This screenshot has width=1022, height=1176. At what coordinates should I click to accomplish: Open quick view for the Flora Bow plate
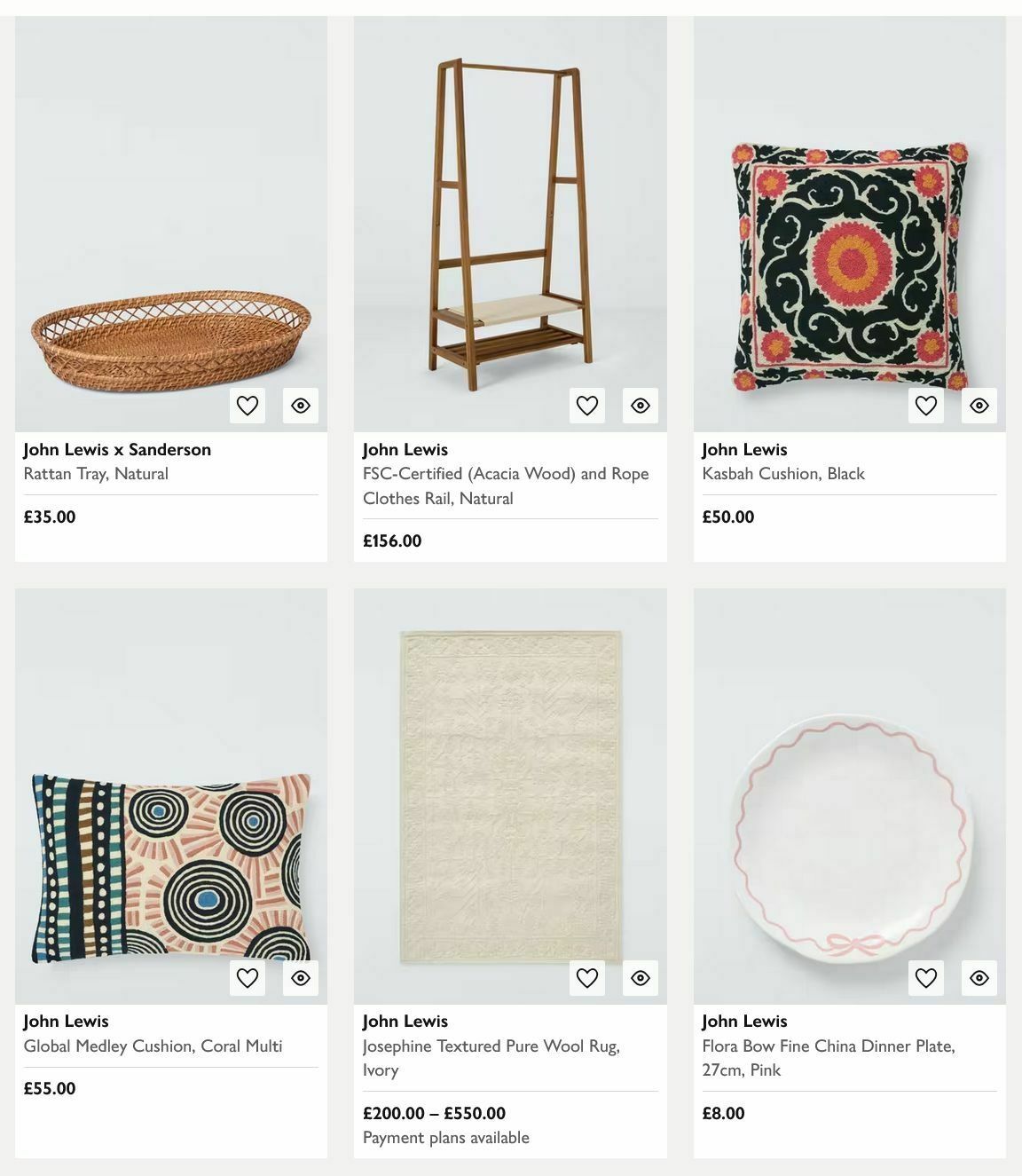979,977
